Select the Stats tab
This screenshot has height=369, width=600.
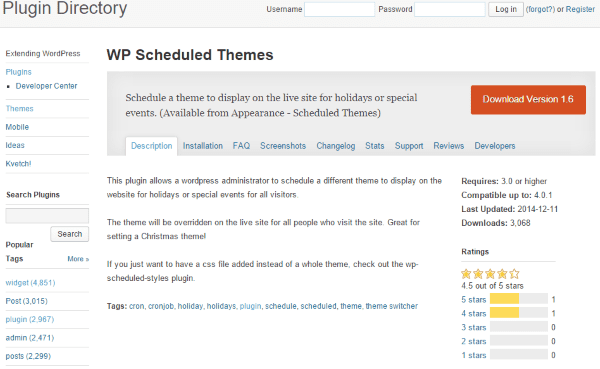pos(375,146)
